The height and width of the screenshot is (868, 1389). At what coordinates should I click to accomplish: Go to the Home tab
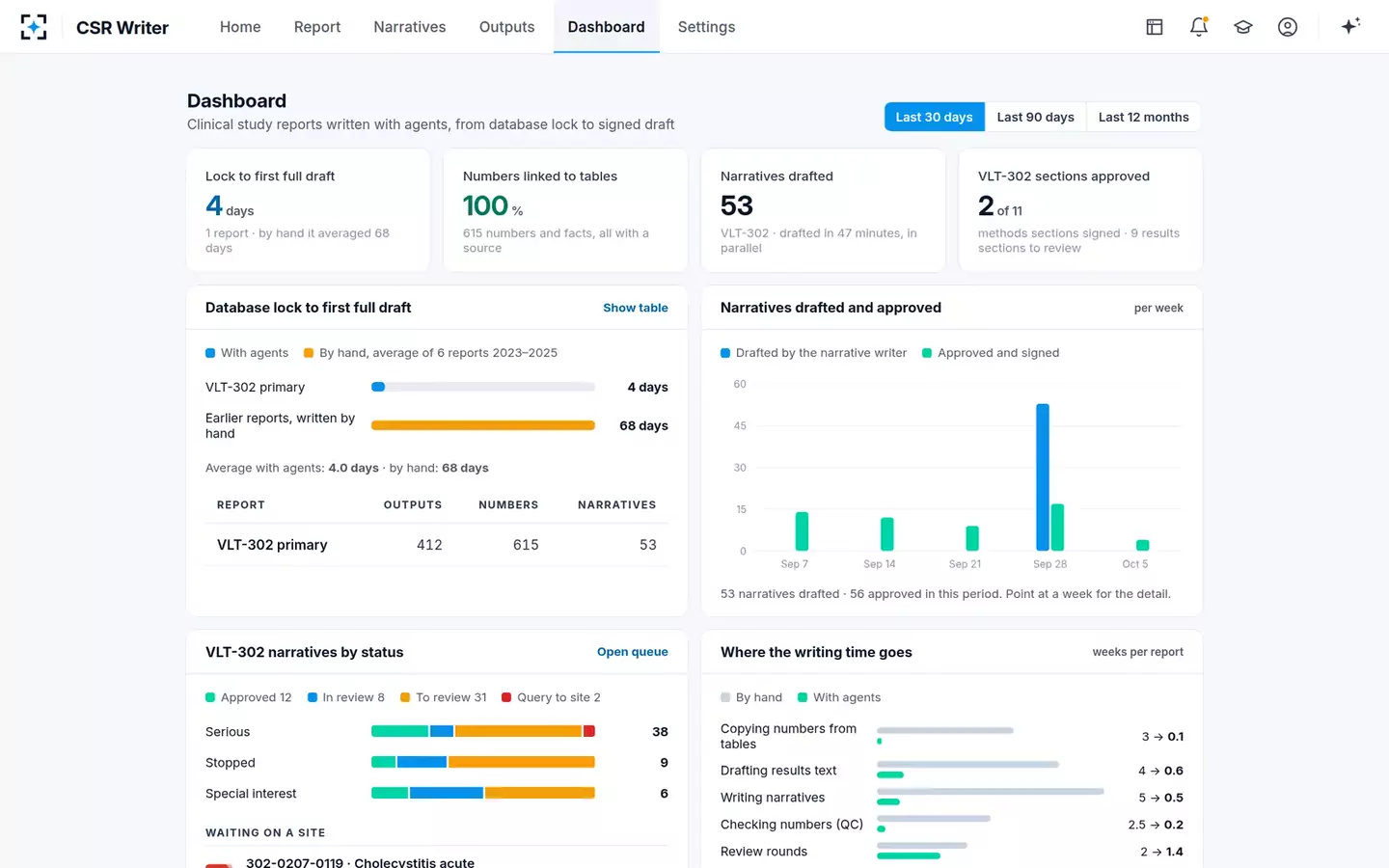tap(240, 27)
